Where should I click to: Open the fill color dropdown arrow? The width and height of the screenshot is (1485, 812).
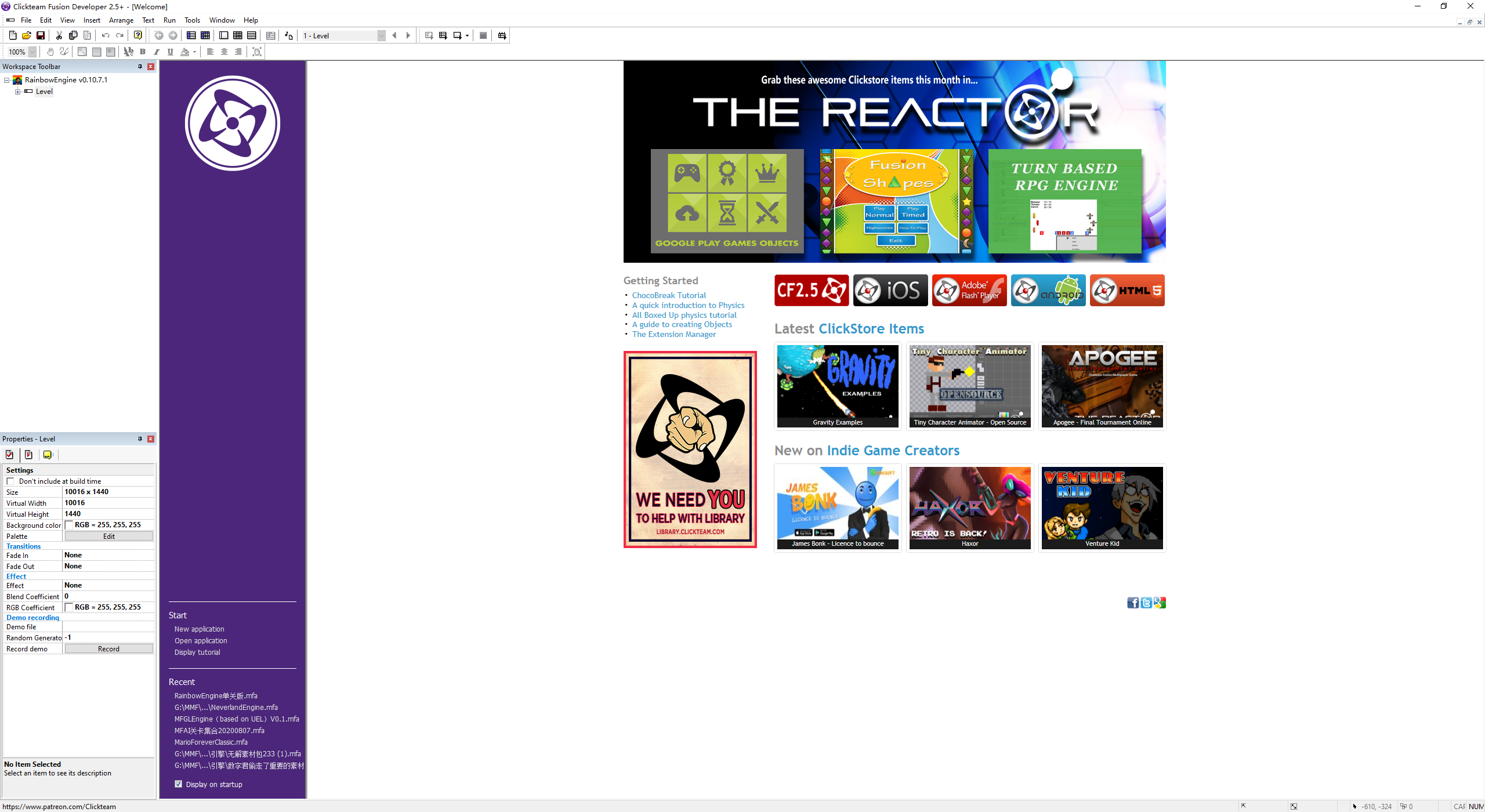[x=194, y=52]
